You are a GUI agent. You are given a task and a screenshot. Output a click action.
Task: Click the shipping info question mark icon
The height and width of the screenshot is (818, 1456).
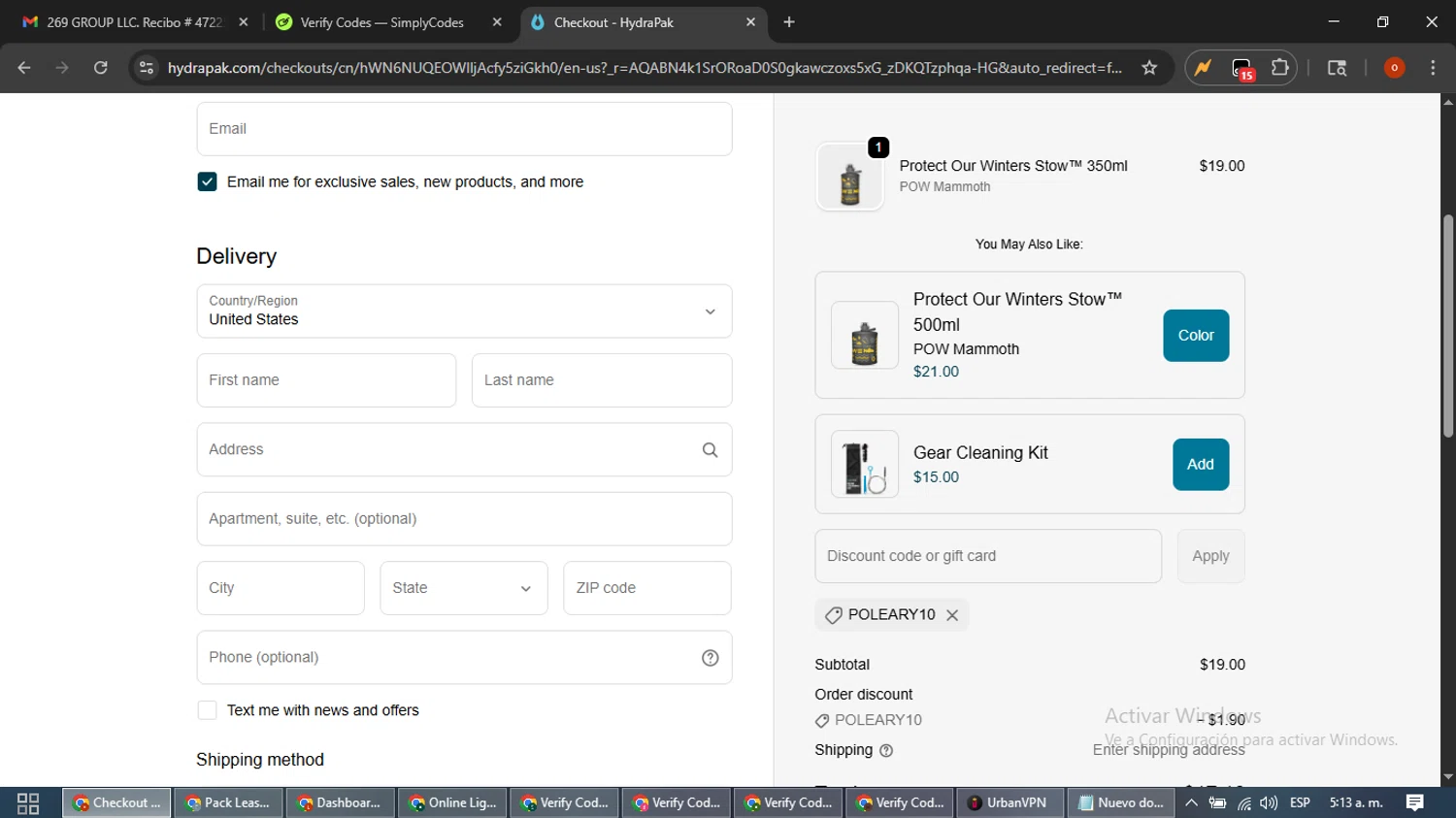tap(885, 750)
